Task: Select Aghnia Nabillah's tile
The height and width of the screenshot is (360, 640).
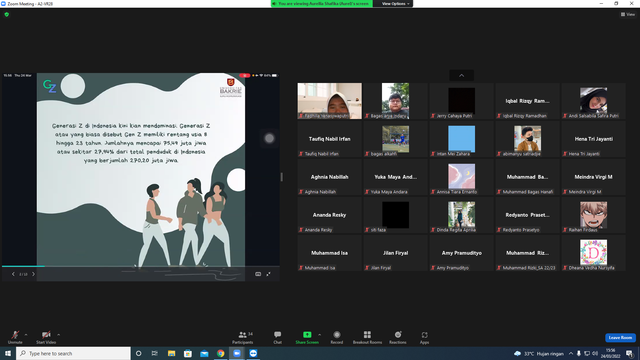Action: pyautogui.click(x=329, y=177)
